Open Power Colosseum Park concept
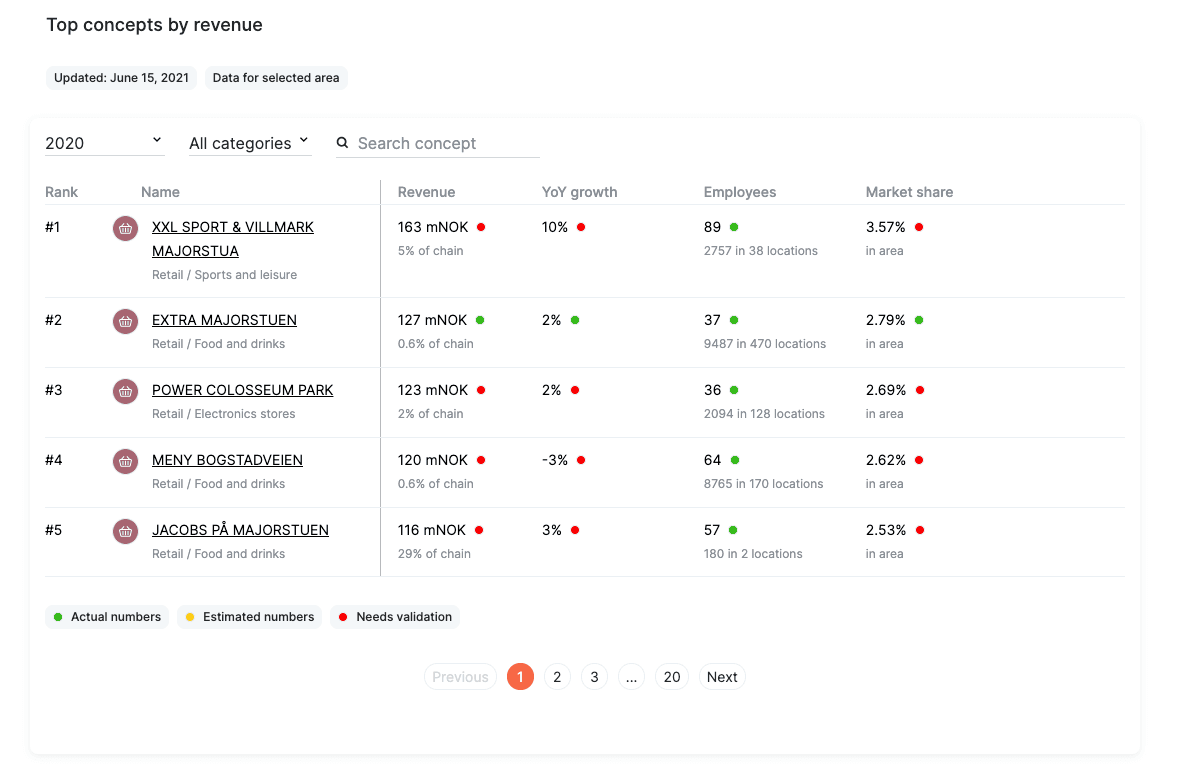 tap(242, 390)
